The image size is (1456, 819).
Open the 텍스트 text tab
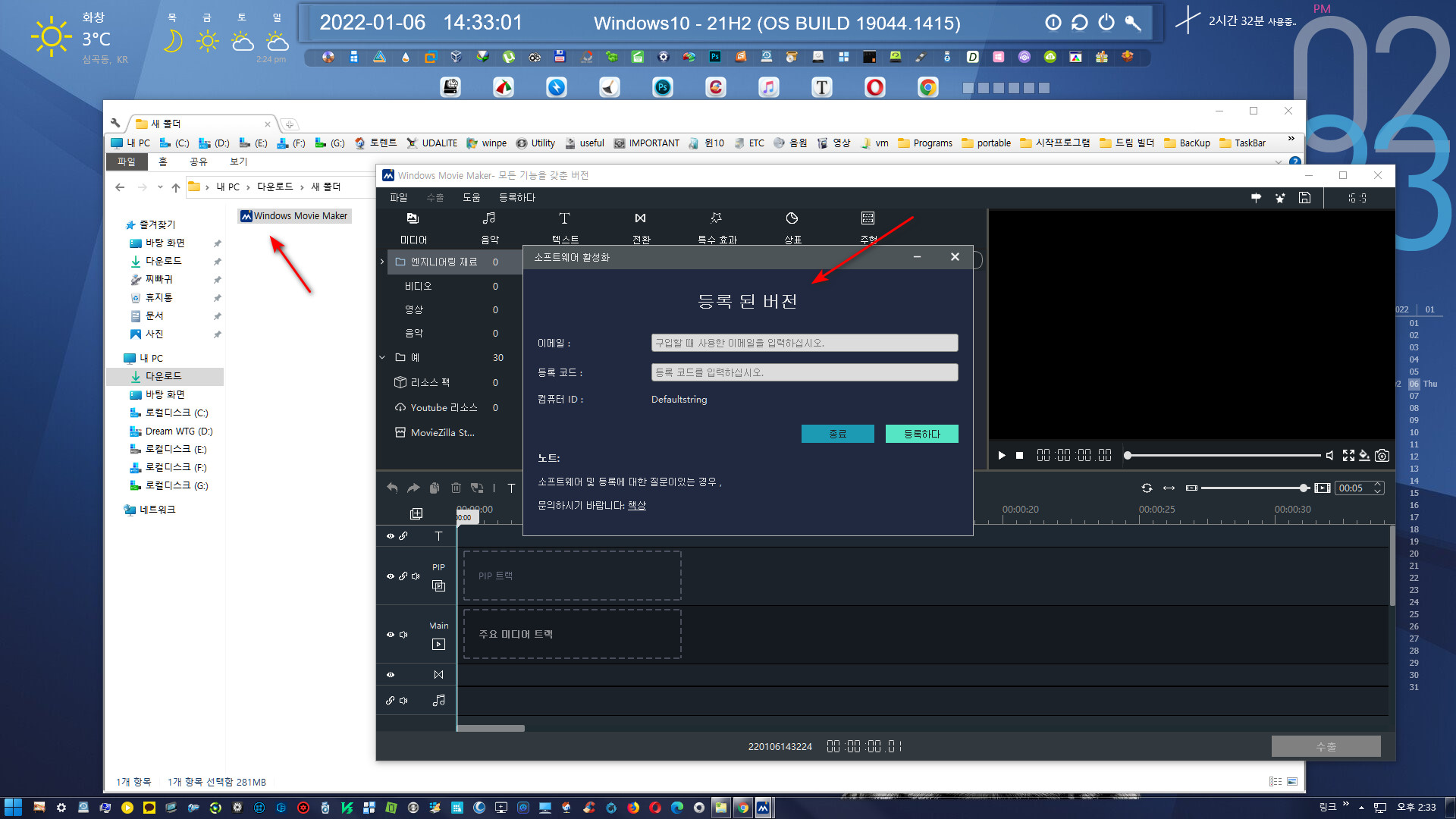click(x=564, y=227)
